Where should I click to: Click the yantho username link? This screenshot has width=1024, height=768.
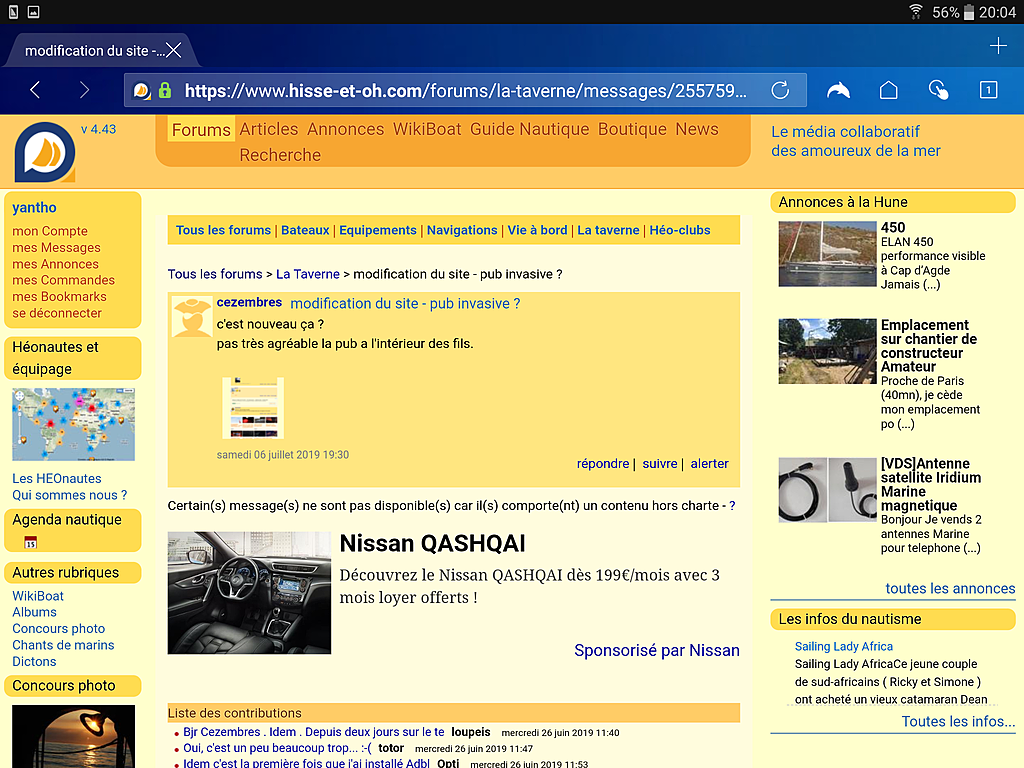pos(34,208)
